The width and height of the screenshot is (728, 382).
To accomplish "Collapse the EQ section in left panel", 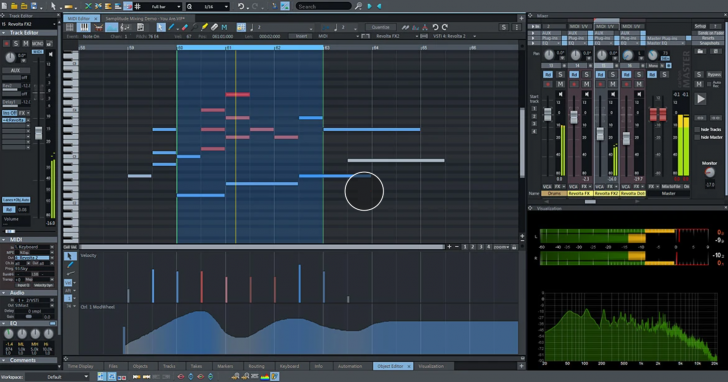I will click(x=4, y=323).
